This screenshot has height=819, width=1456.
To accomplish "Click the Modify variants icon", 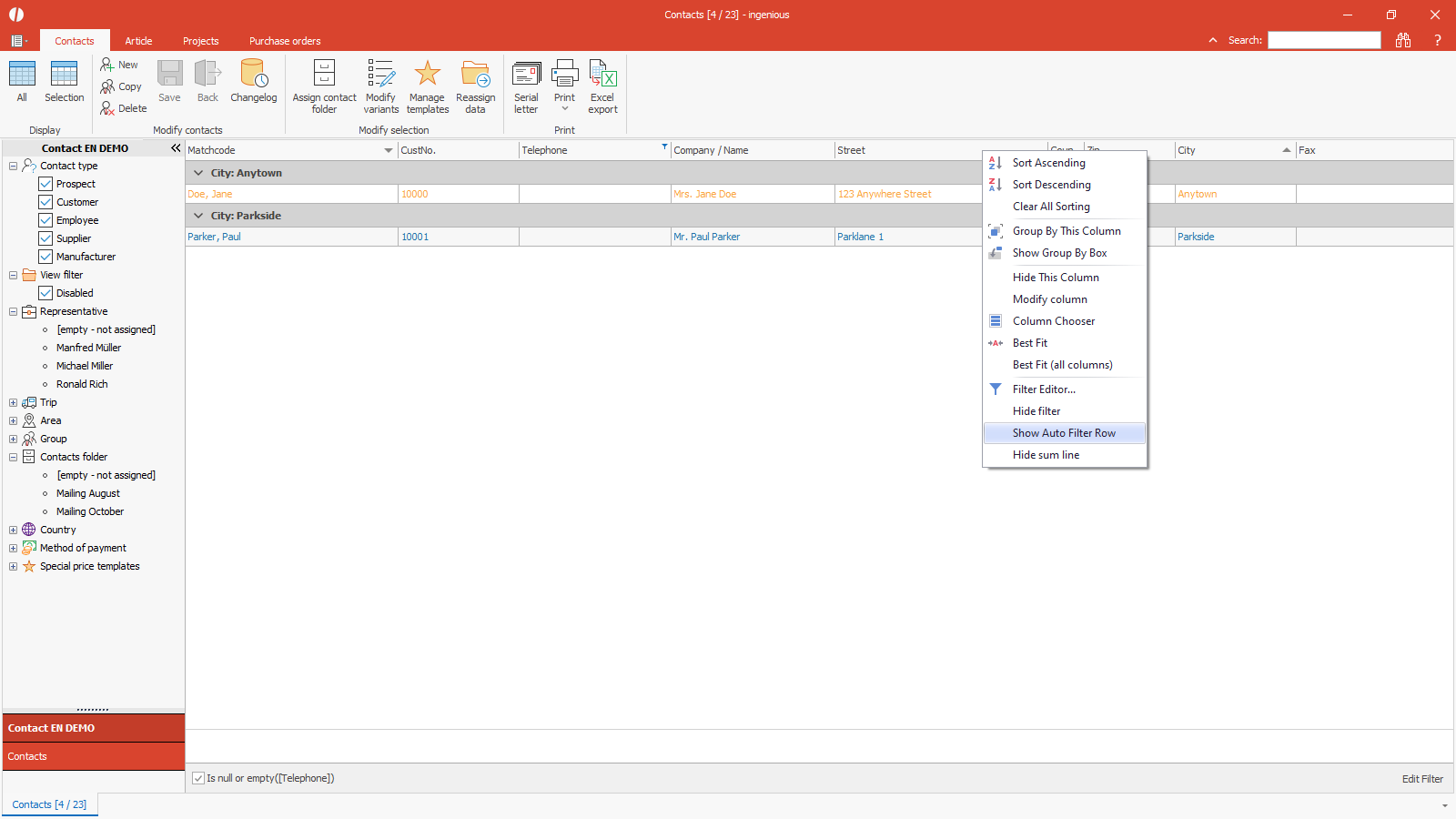I will (380, 75).
